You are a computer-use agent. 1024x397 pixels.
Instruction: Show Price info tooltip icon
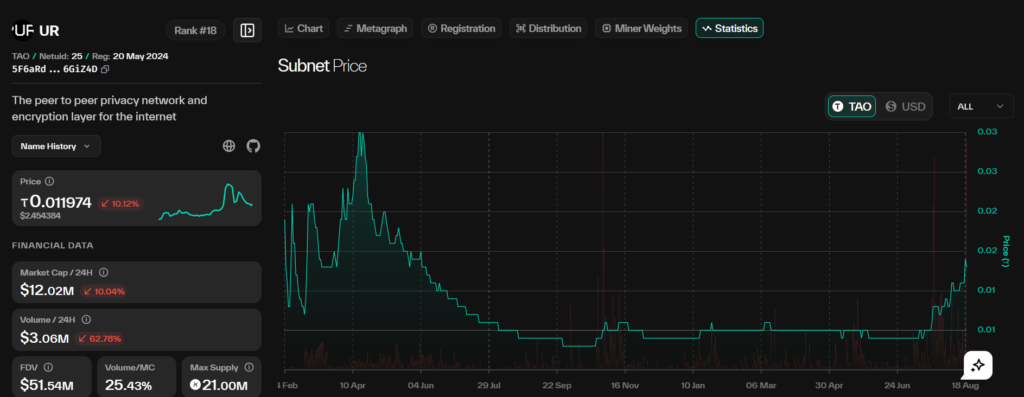click(x=49, y=182)
